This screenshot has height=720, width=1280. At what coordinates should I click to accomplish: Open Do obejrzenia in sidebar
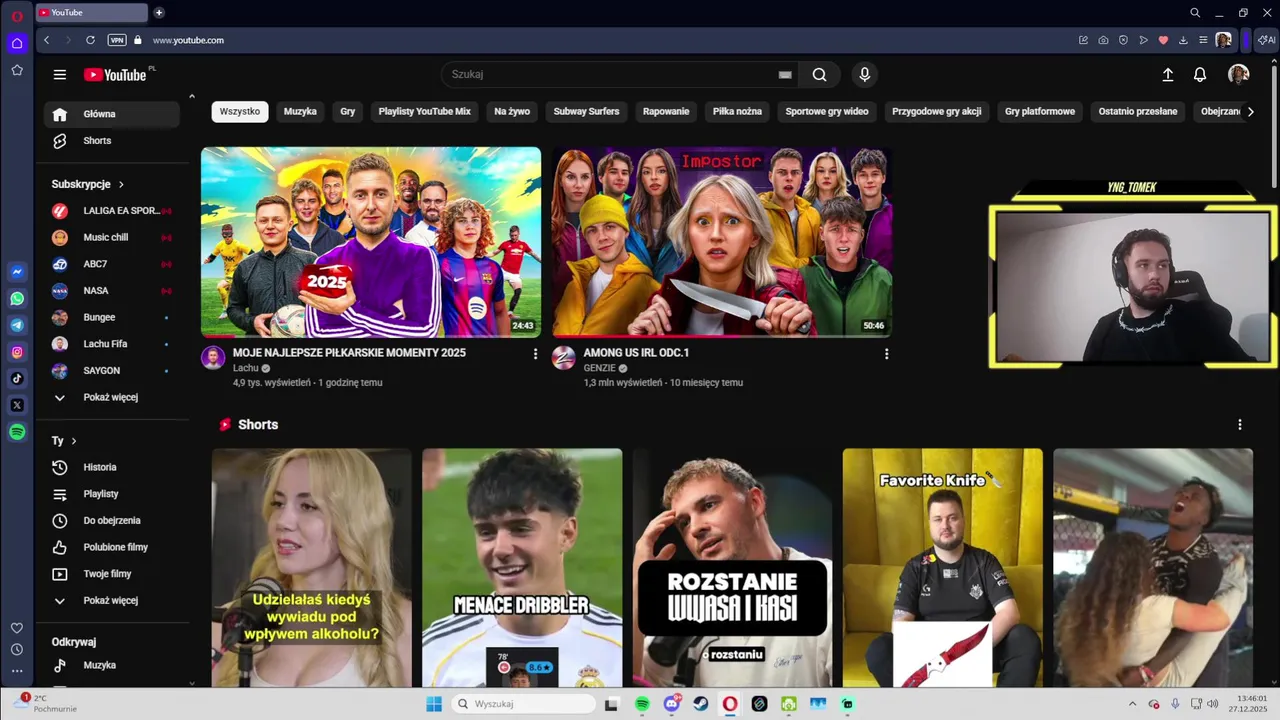pos(112,521)
